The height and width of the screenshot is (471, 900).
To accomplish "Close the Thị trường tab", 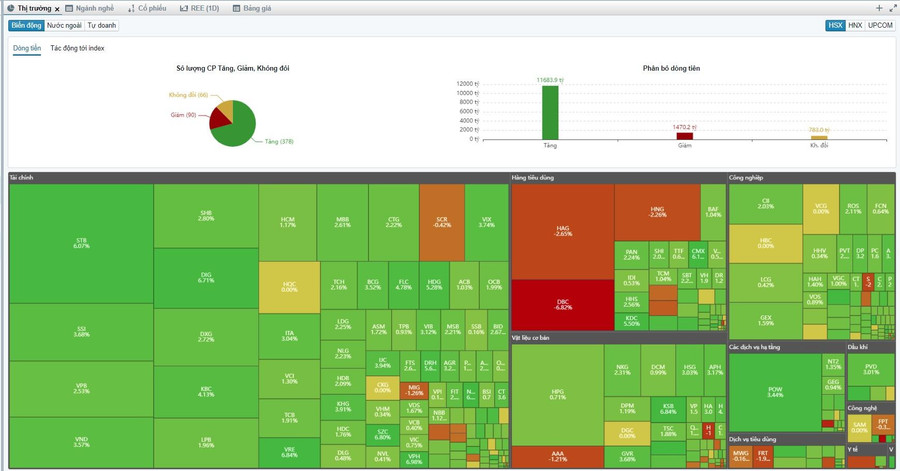I will click(x=57, y=9).
